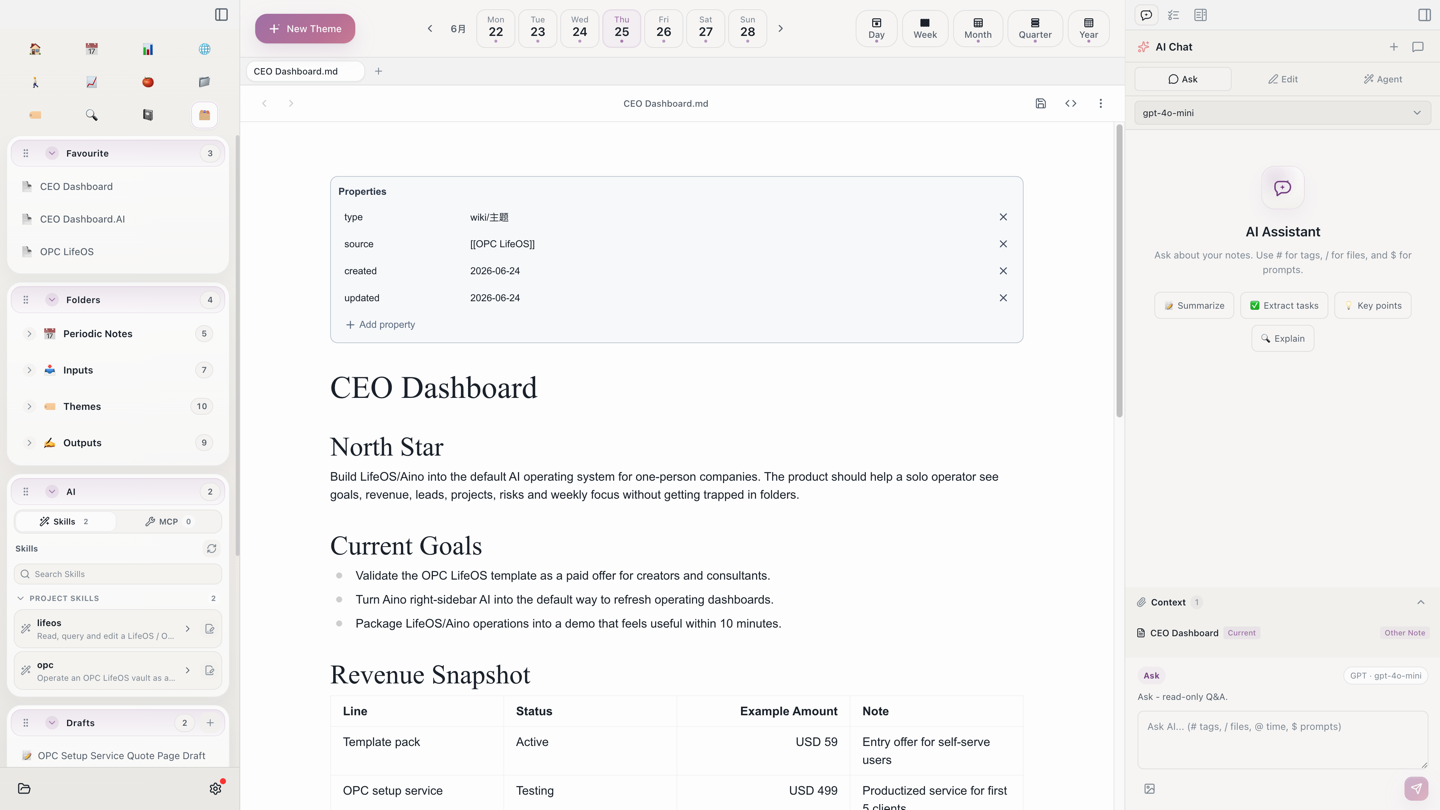Switch calendar to Week view
Viewport: 1440px width, 810px height.
click(925, 29)
